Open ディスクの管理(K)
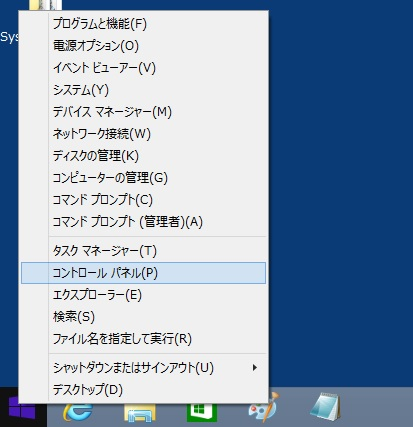 pos(143,156)
